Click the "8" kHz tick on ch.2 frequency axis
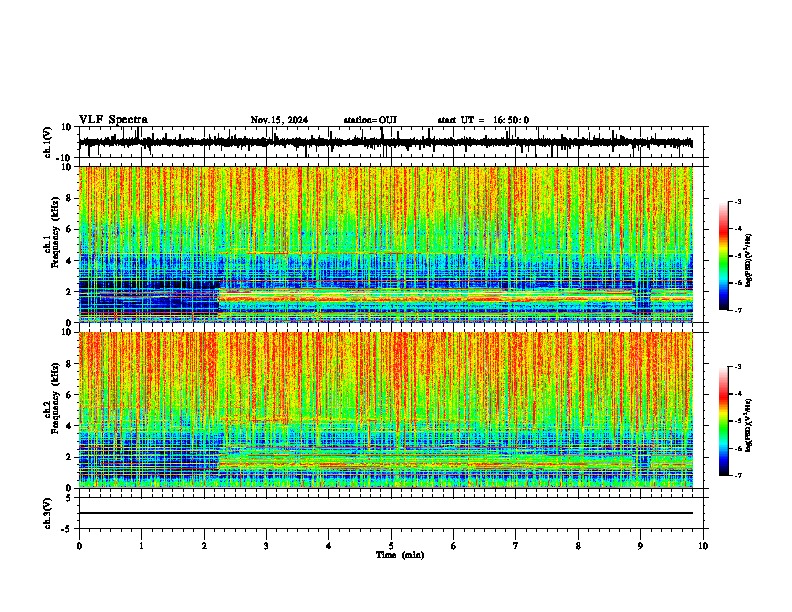This screenshot has width=792, height=612. (x=69, y=363)
